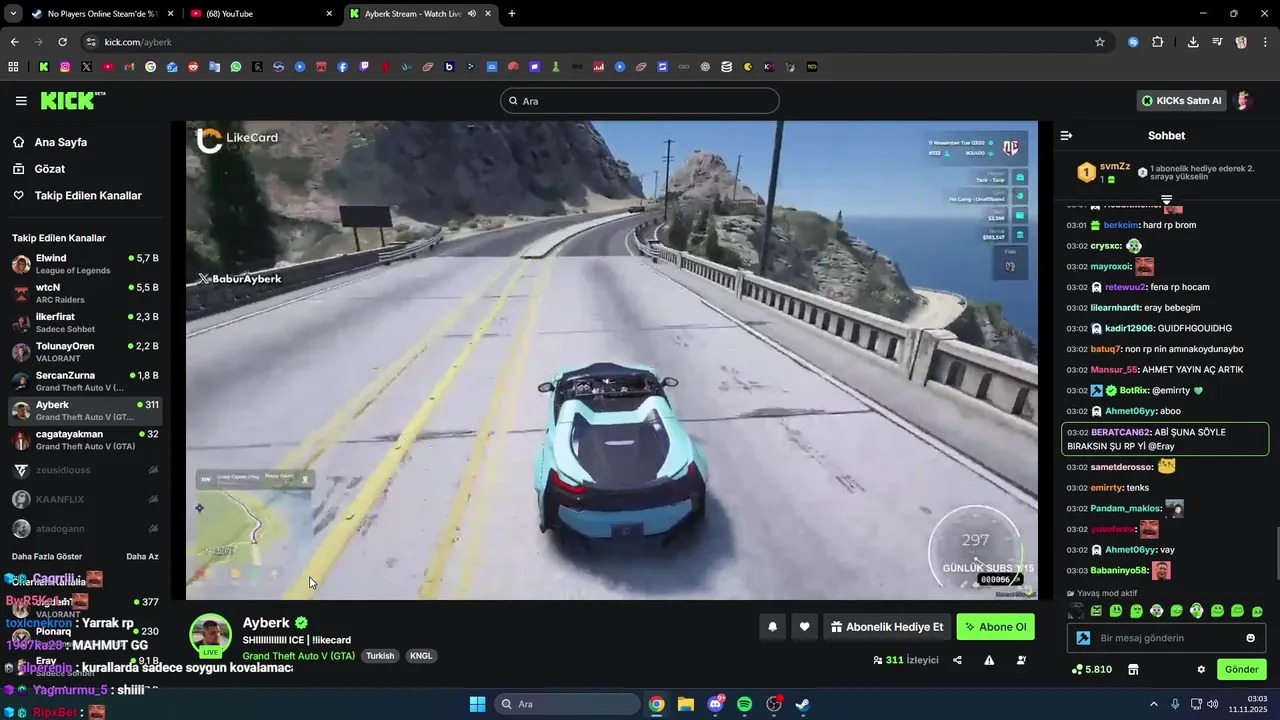Open the Kick hamburger sidebar menu
Screen dimensions: 1280x720
tap(21, 101)
